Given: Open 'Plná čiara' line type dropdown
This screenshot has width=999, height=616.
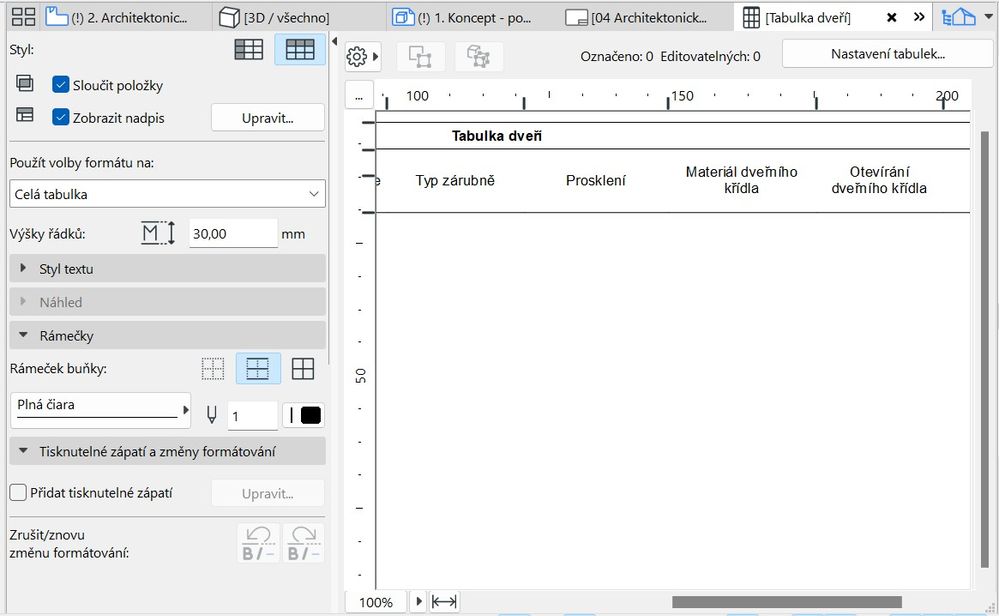Looking at the screenshot, I should click(101, 410).
